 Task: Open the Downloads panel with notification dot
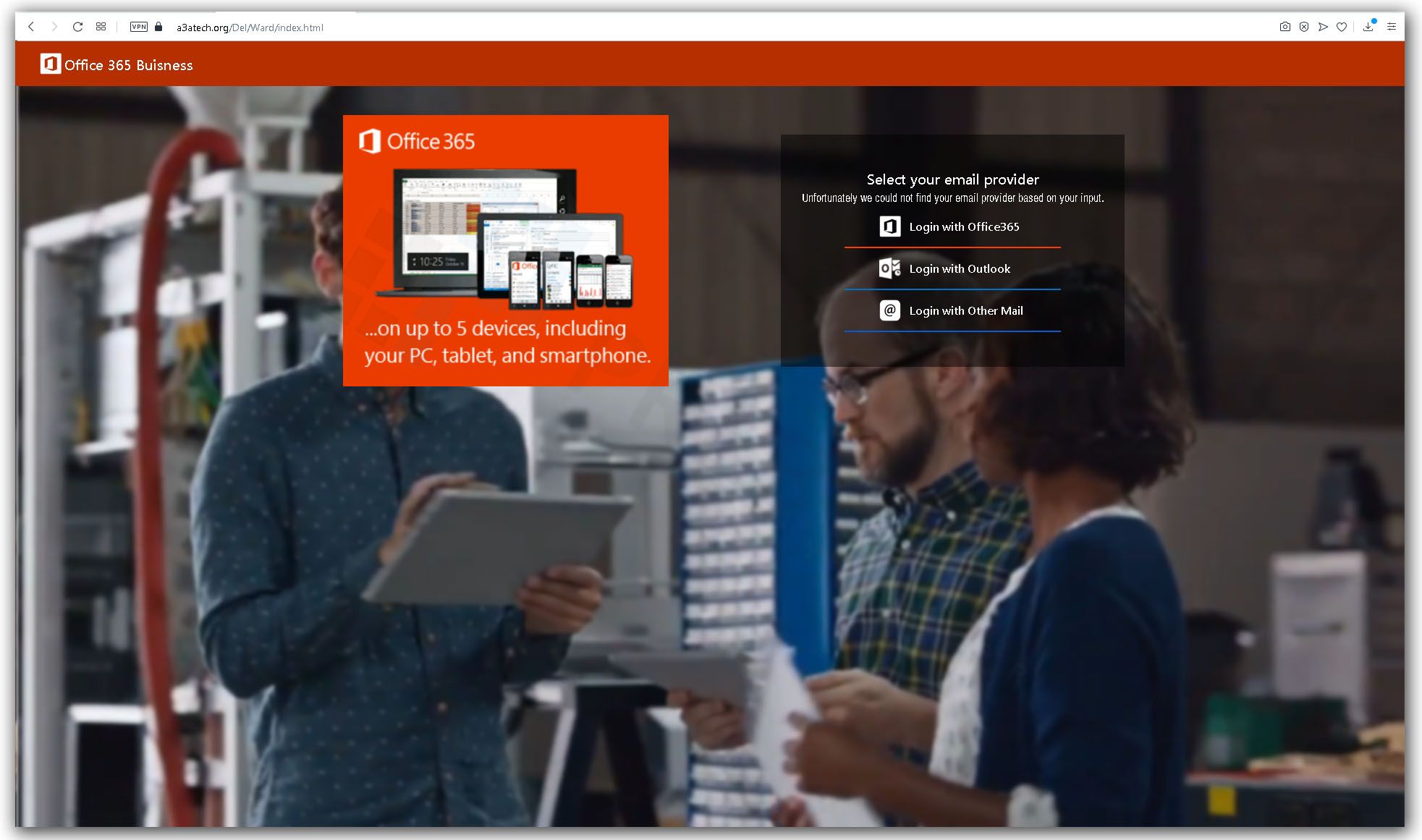coord(1368,27)
